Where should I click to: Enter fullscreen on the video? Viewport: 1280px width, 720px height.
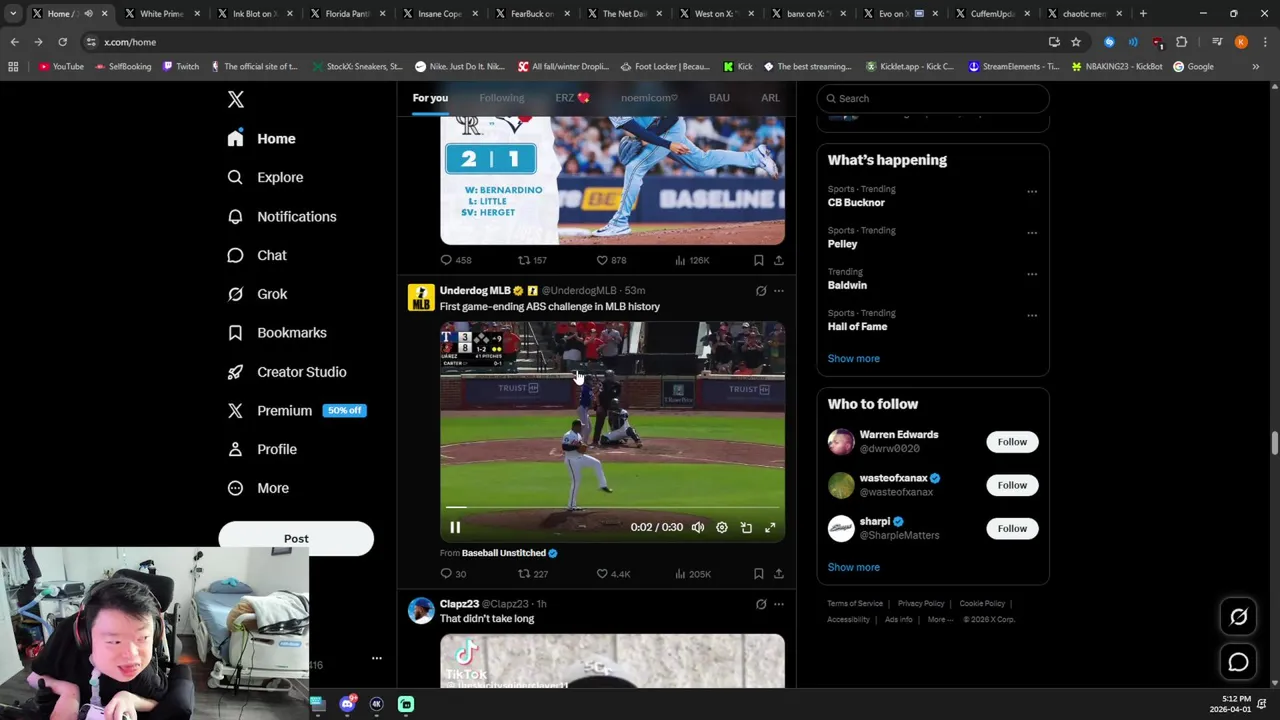770,528
